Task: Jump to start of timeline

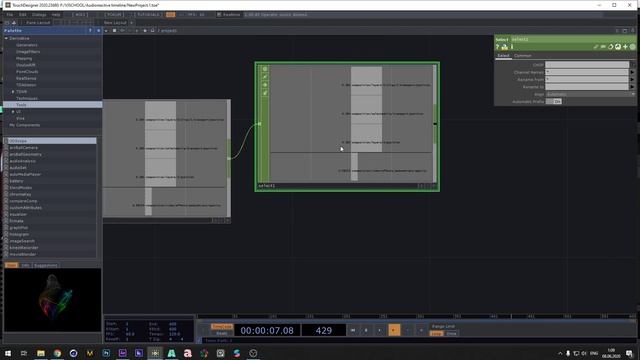Action: 353,330
